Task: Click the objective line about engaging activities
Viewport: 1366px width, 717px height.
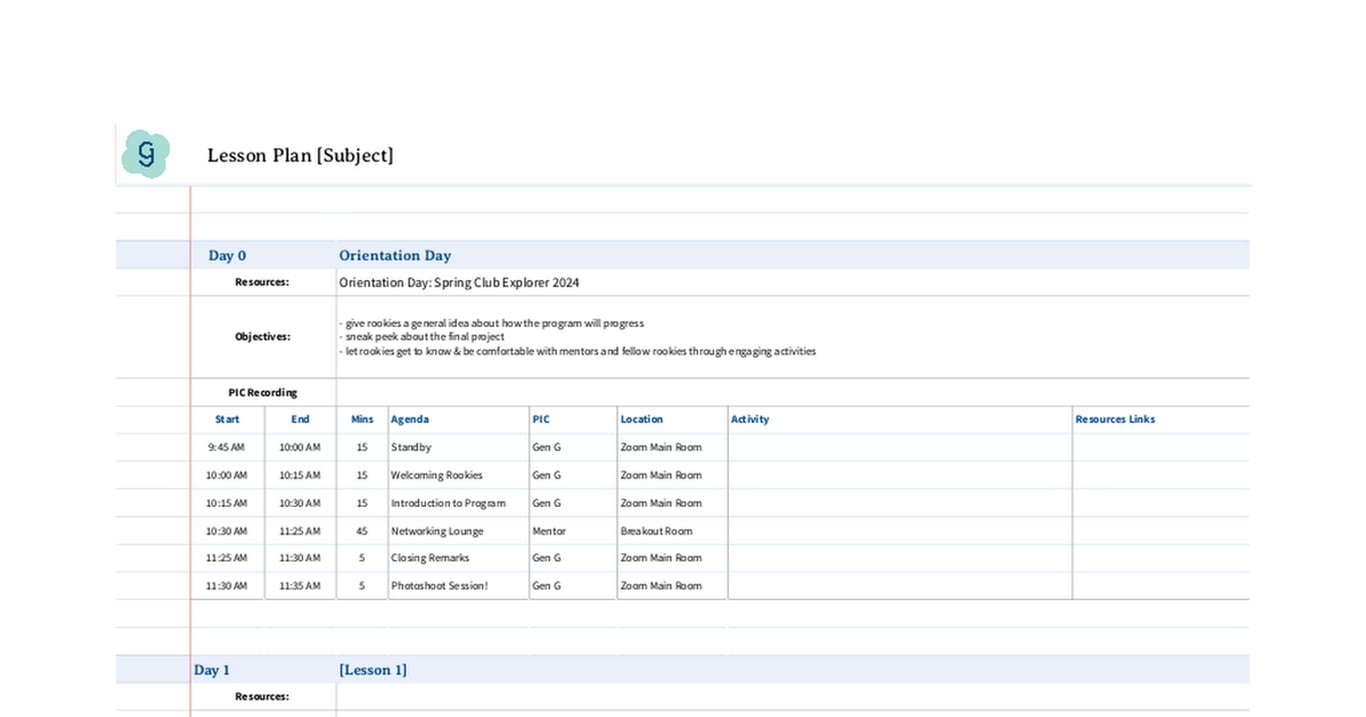Action: click(577, 351)
